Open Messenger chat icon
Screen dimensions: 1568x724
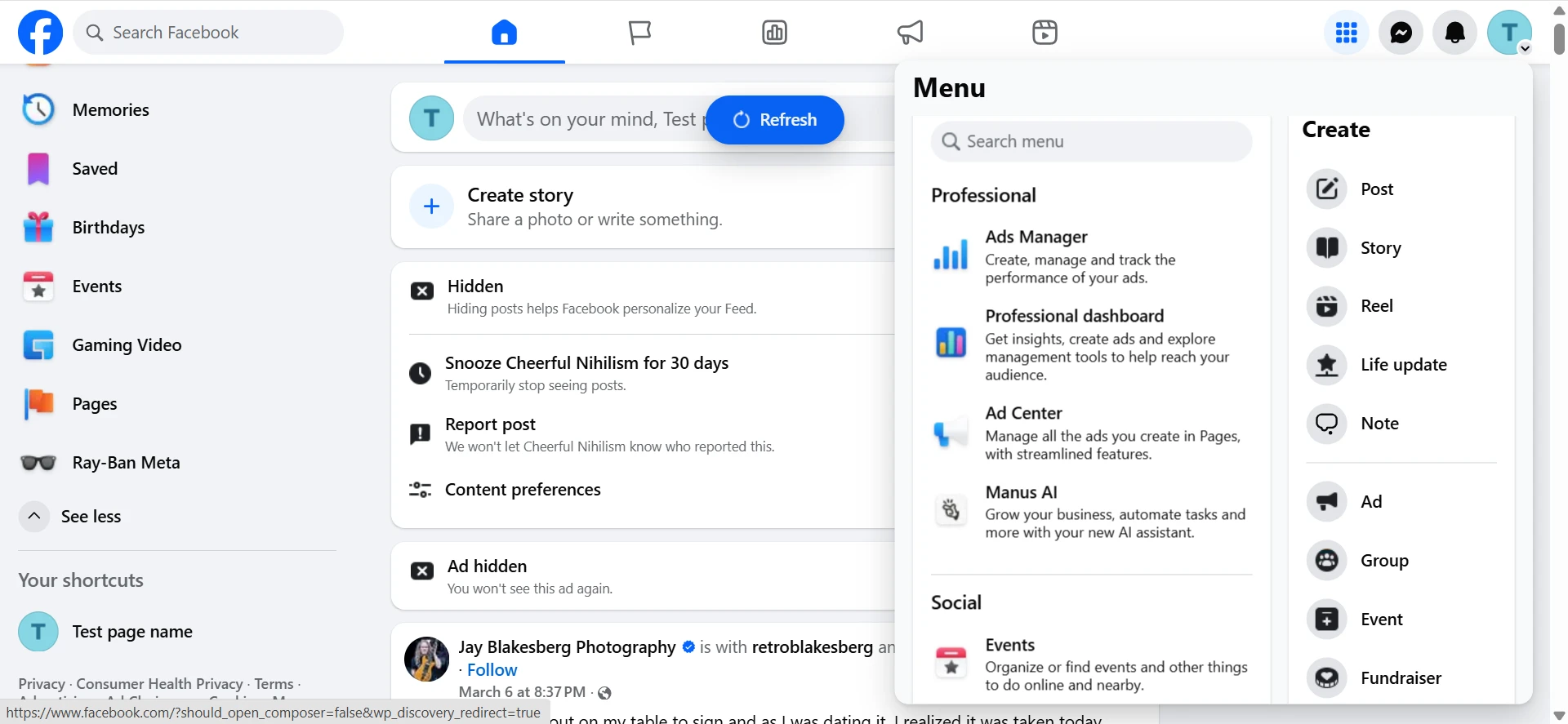click(x=1401, y=33)
